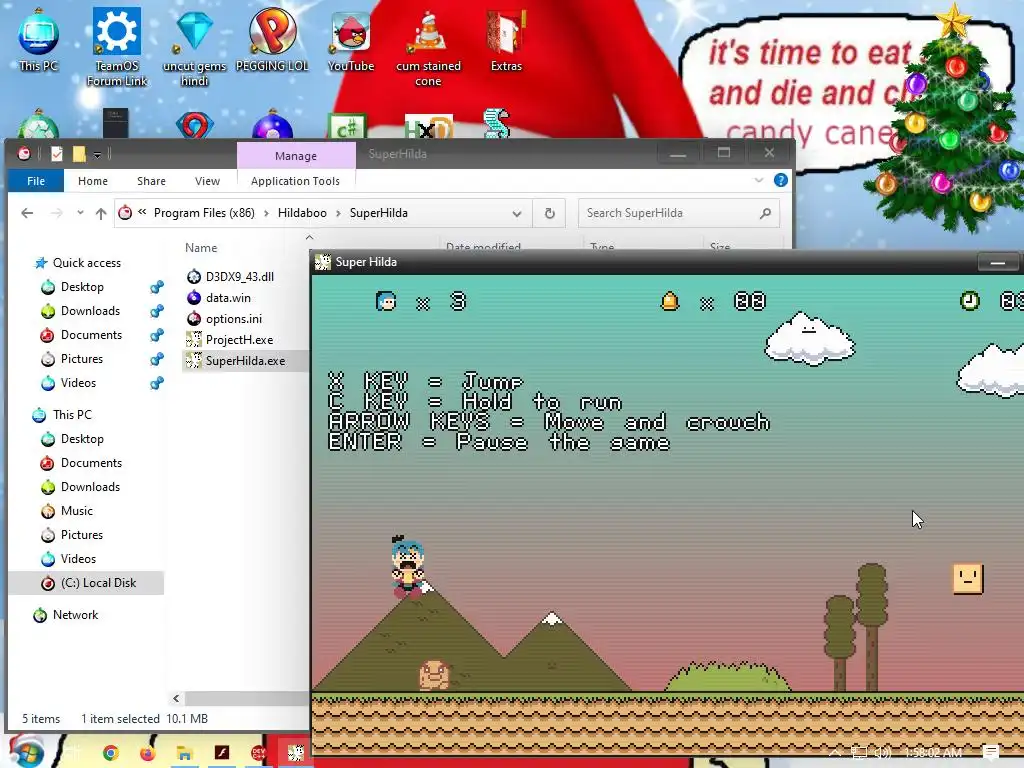Click chevron after Hildaboo breadcrumb

point(338,213)
